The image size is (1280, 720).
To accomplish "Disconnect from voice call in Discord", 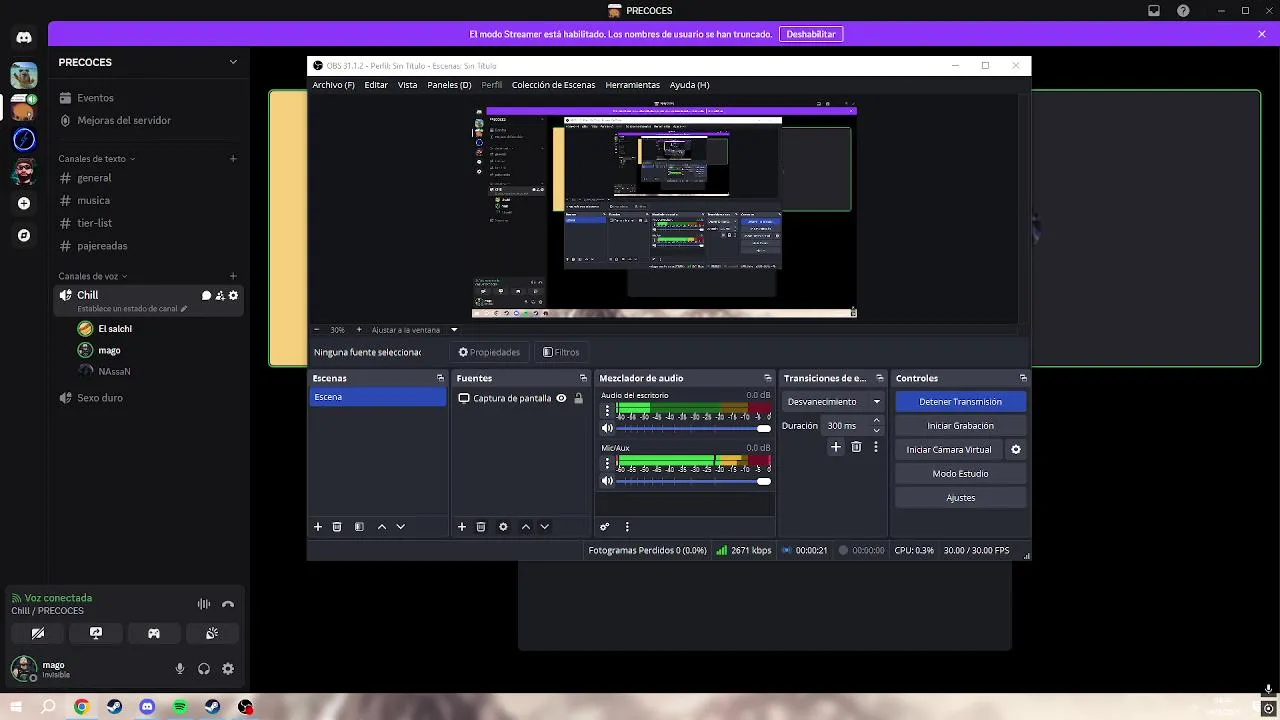I will click(228, 604).
